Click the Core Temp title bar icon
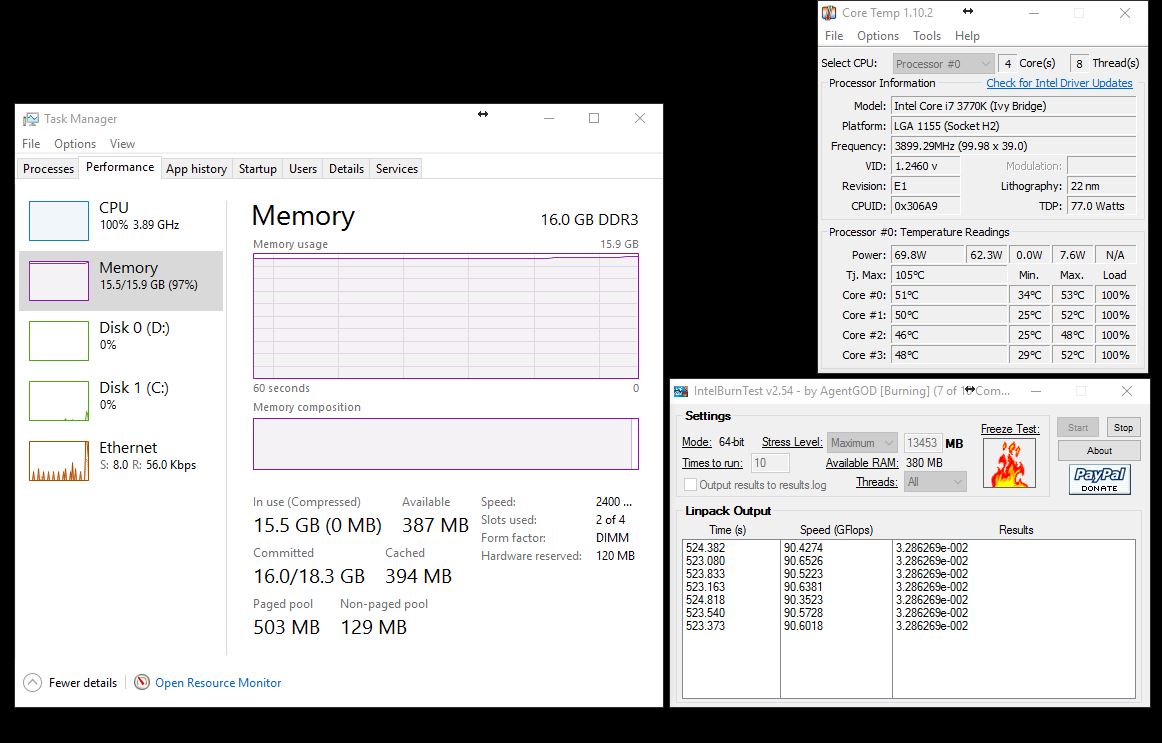Image resolution: width=1162 pixels, height=743 pixels. click(829, 13)
